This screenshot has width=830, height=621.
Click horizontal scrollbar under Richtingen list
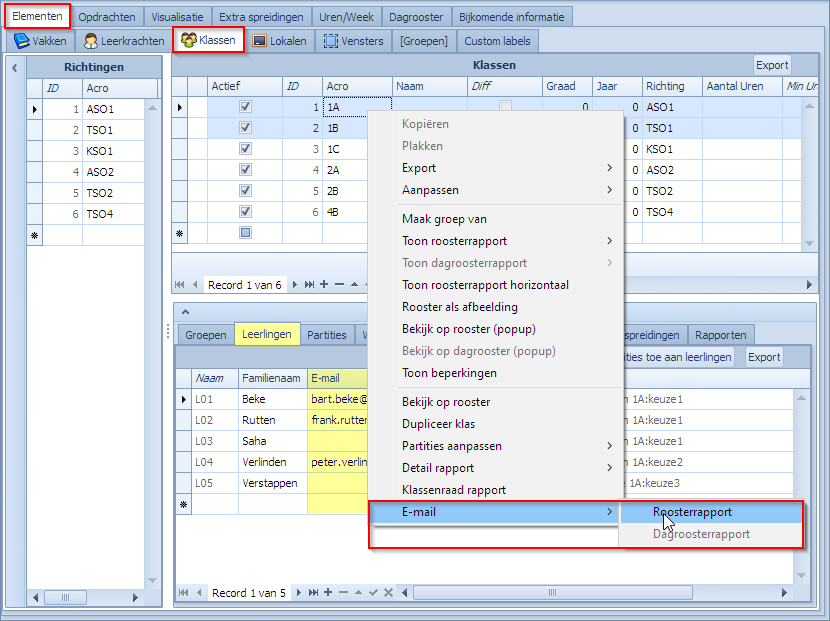click(65, 598)
